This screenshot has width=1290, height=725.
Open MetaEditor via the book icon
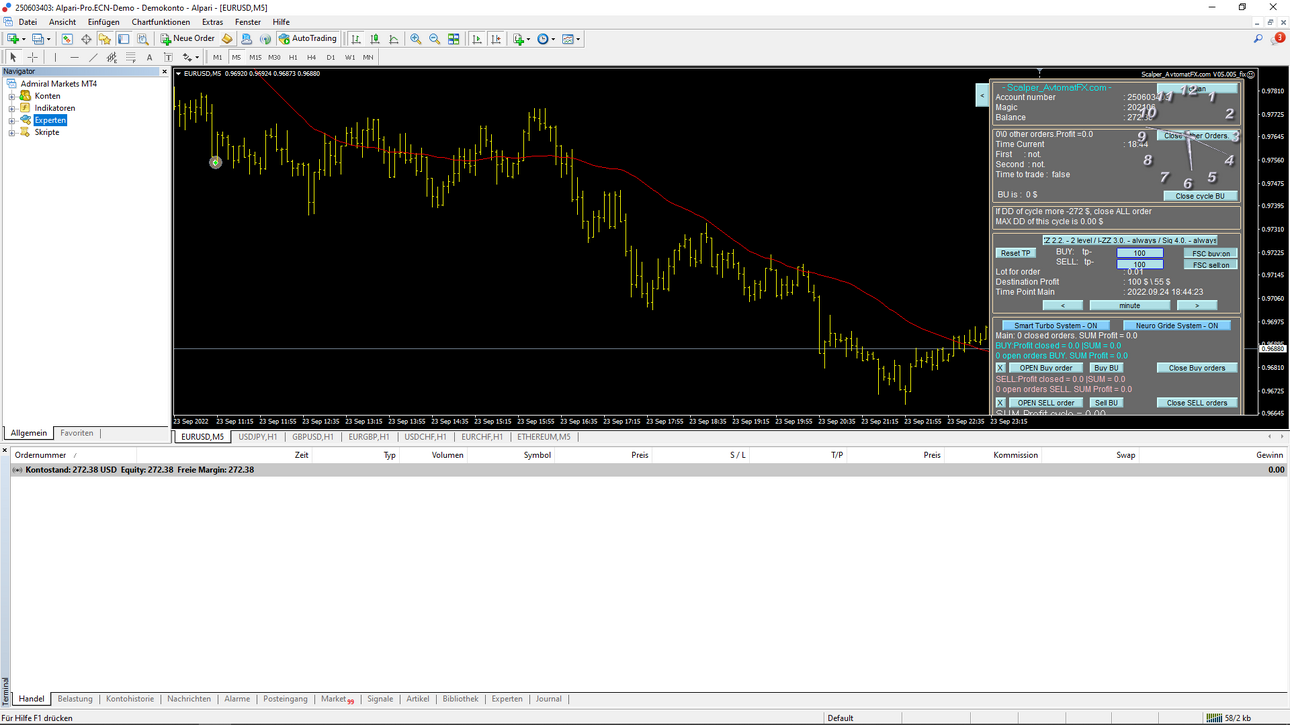pyautogui.click(x=227, y=39)
